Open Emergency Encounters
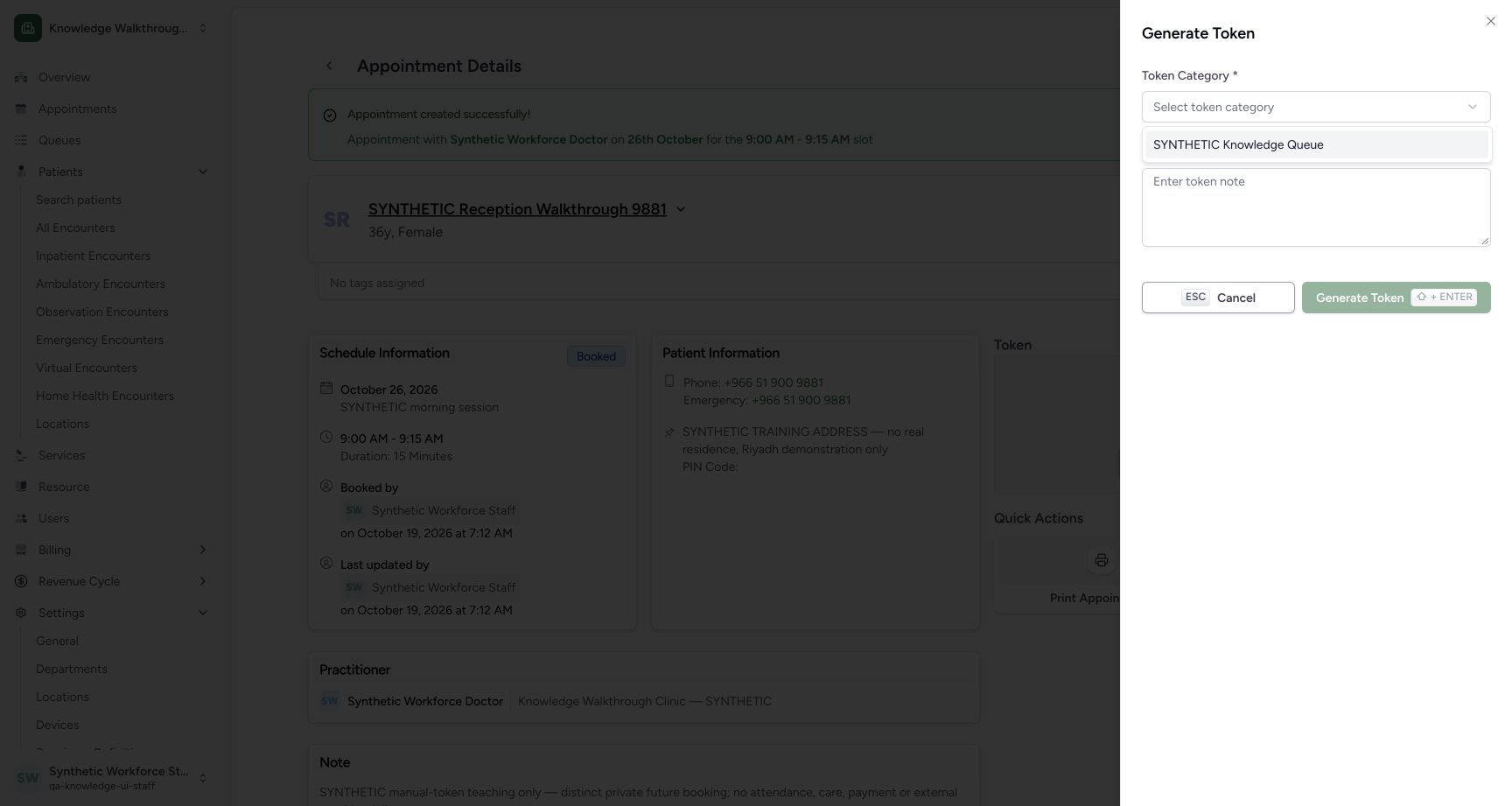The width and height of the screenshot is (1512, 806). coord(100,340)
